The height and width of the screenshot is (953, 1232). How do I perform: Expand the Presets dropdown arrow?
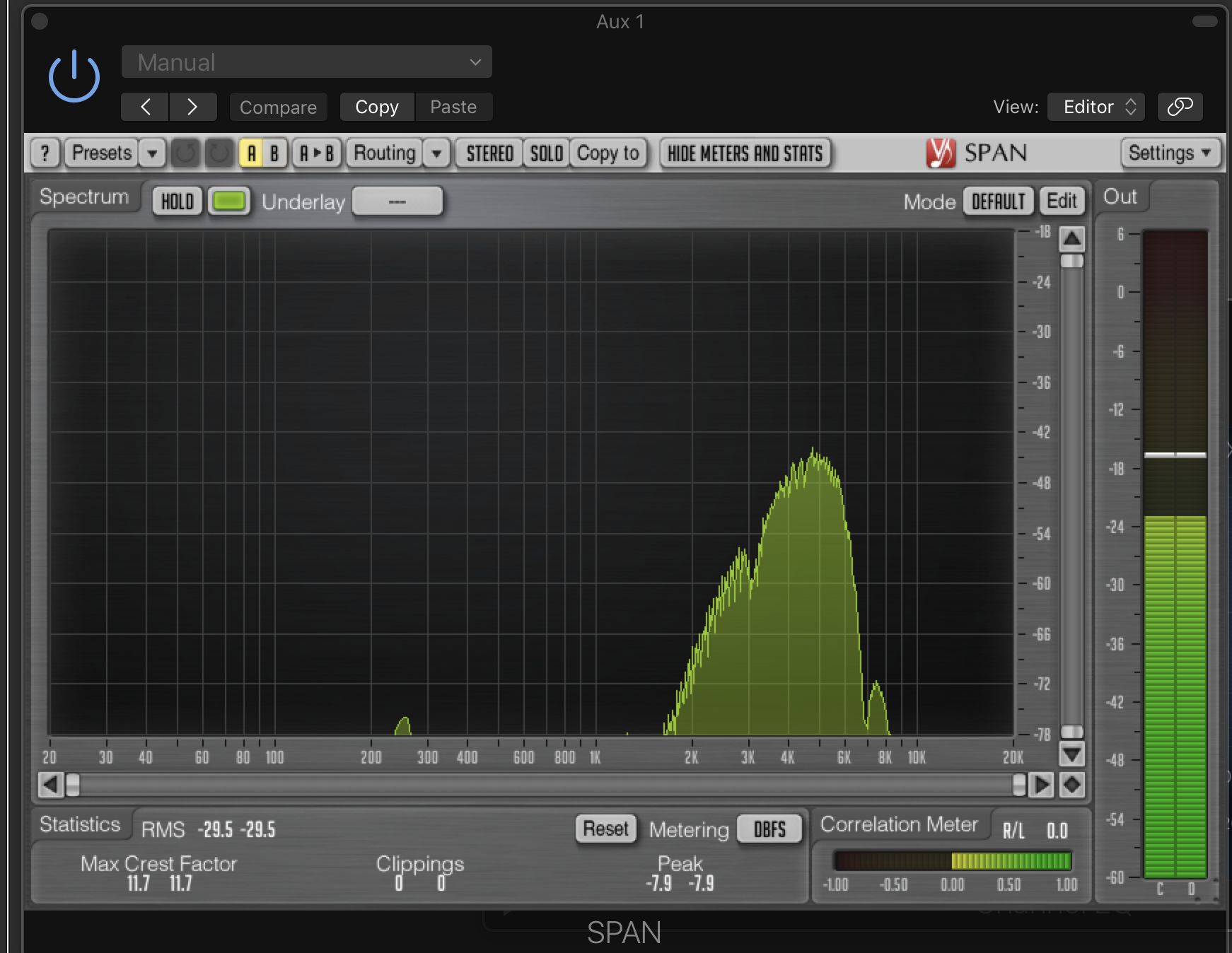(x=152, y=153)
